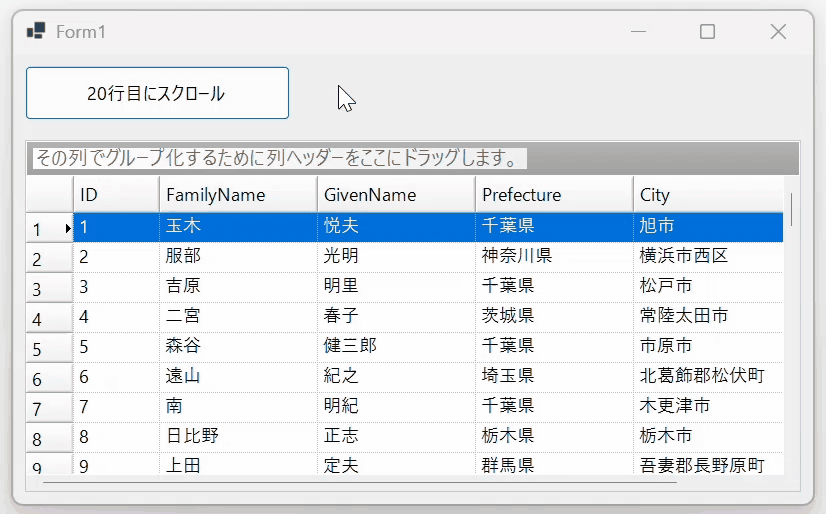The height and width of the screenshot is (514, 826).
Task: Maximize the Form1 window
Action: tap(707, 32)
